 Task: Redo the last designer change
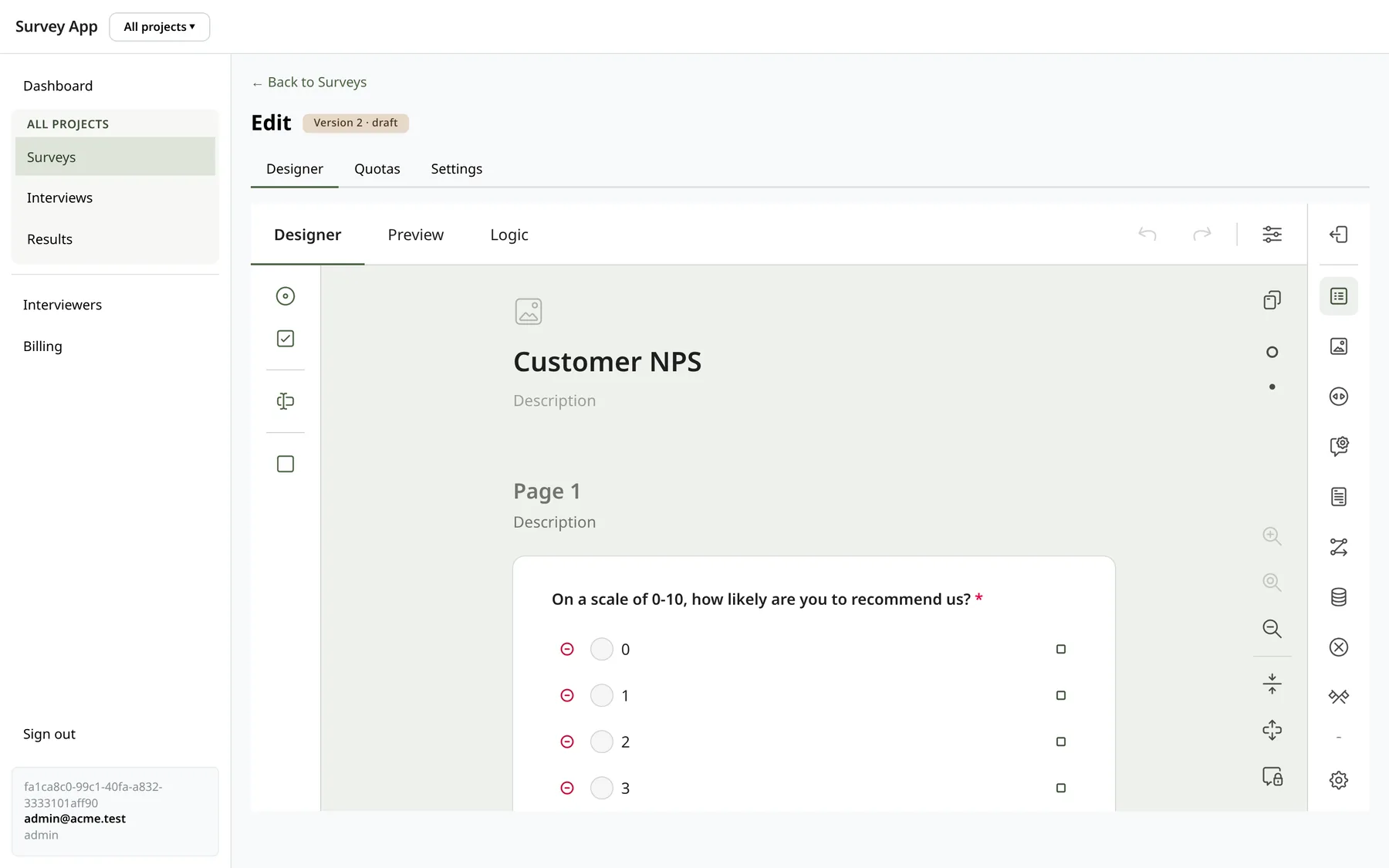[x=1202, y=234]
